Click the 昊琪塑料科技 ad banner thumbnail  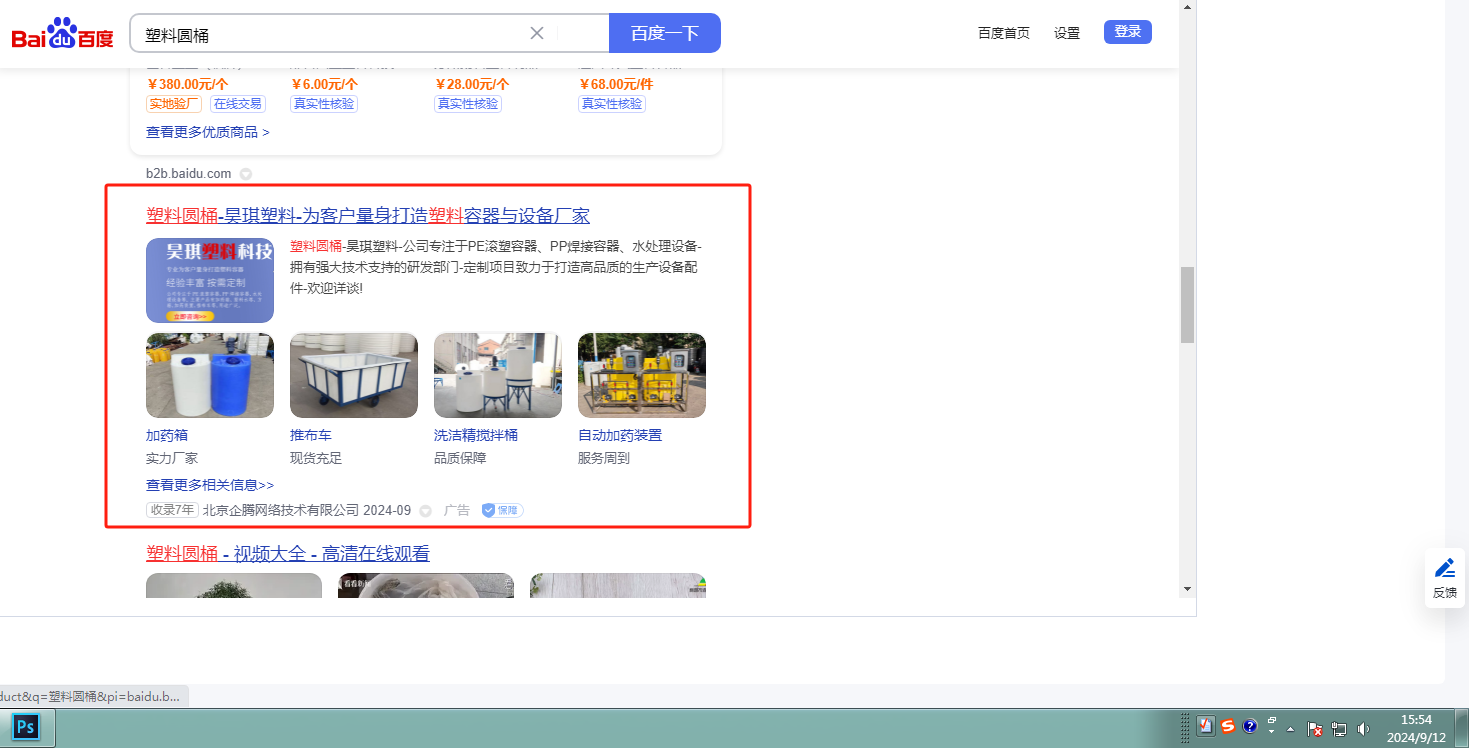210,280
